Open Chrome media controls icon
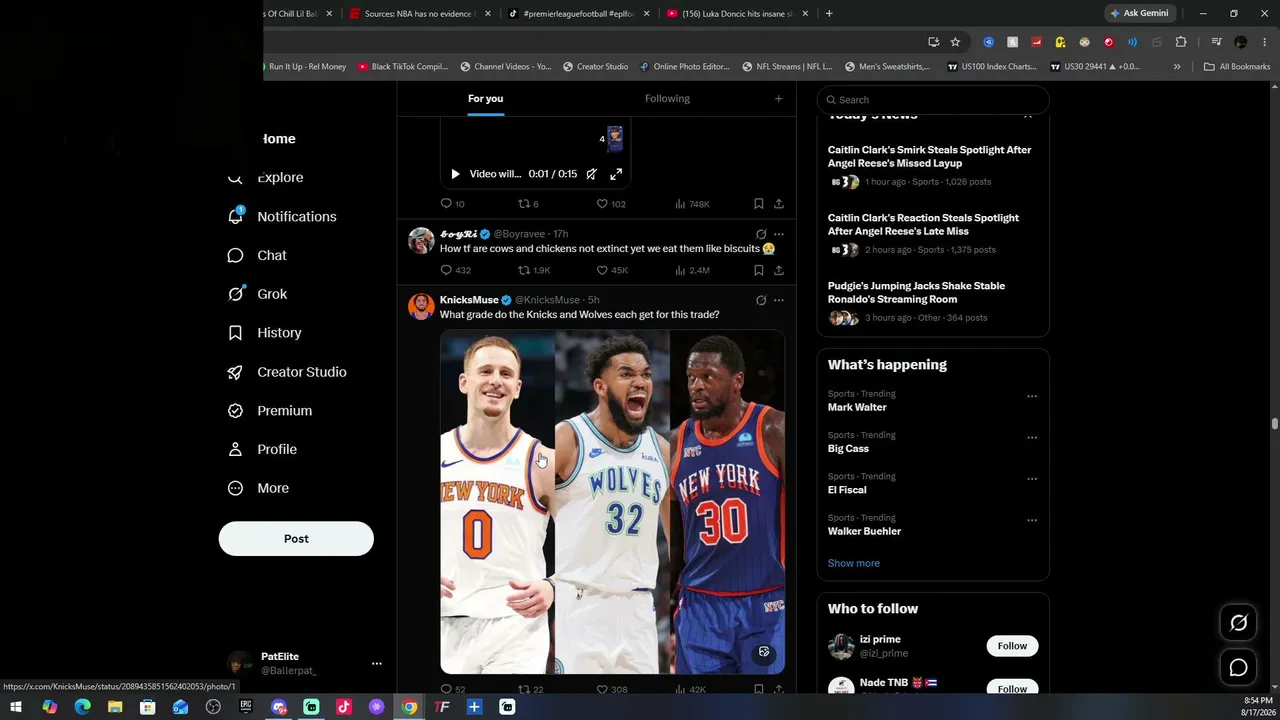The height and width of the screenshot is (720, 1280). 1216,42
